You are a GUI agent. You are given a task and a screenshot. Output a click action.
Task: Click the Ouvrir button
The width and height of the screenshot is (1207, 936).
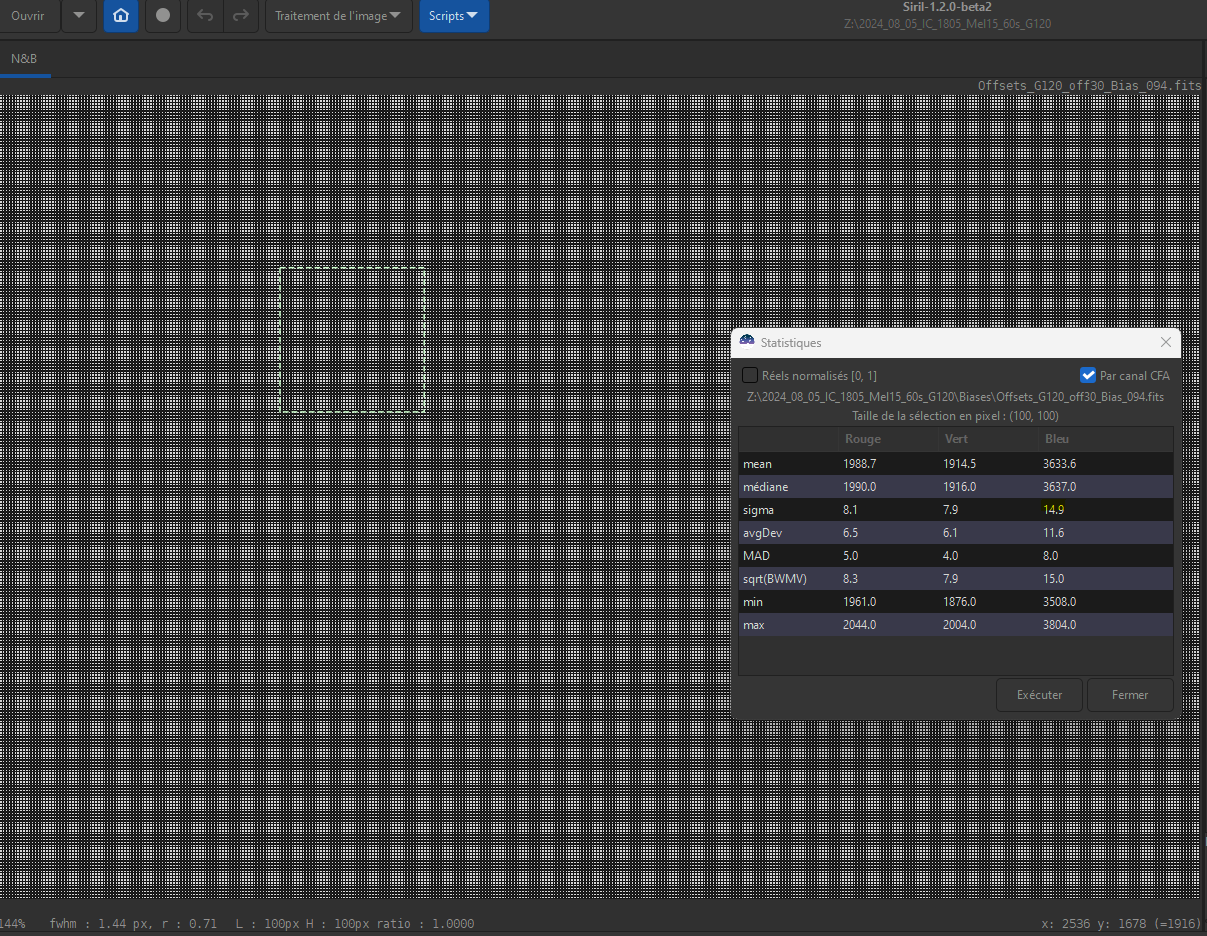coord(28,16)
